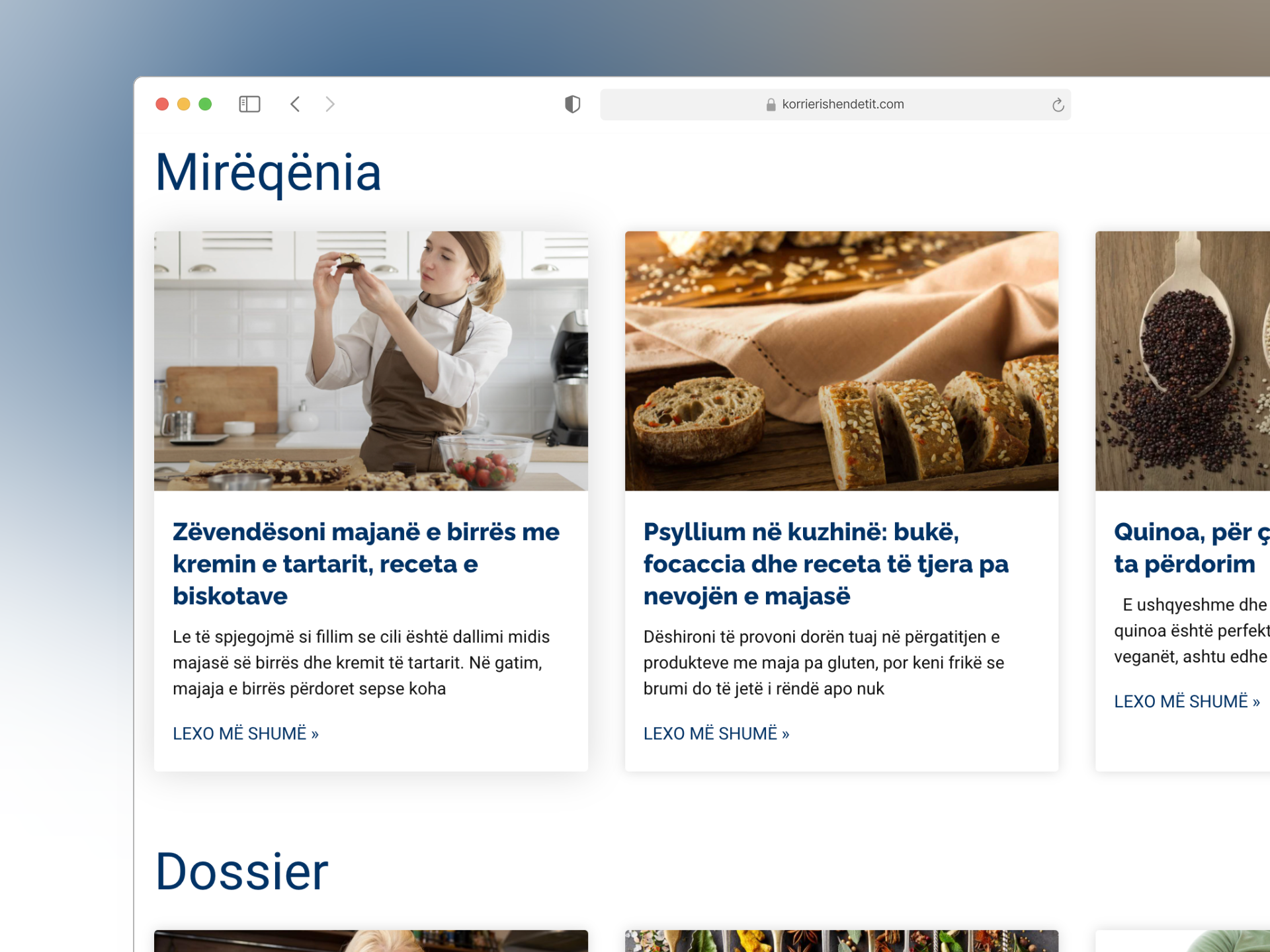Open the quinoa spoon photo
Screen dimensions: 1270x952
click(x=1183, y=361)
